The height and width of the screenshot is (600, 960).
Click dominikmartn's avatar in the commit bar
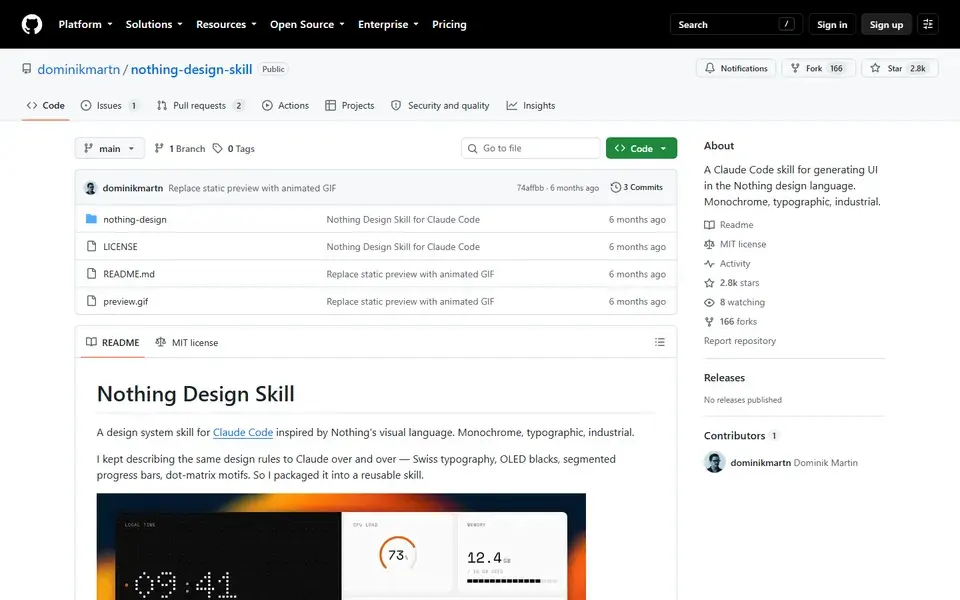[91, 188]
